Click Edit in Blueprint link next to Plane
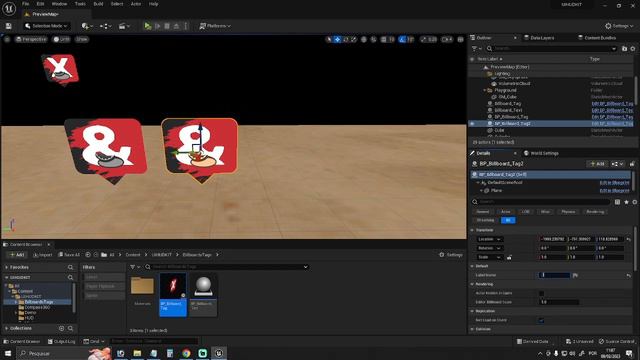The height and width of the screenshot is (360, 640). 614,191
